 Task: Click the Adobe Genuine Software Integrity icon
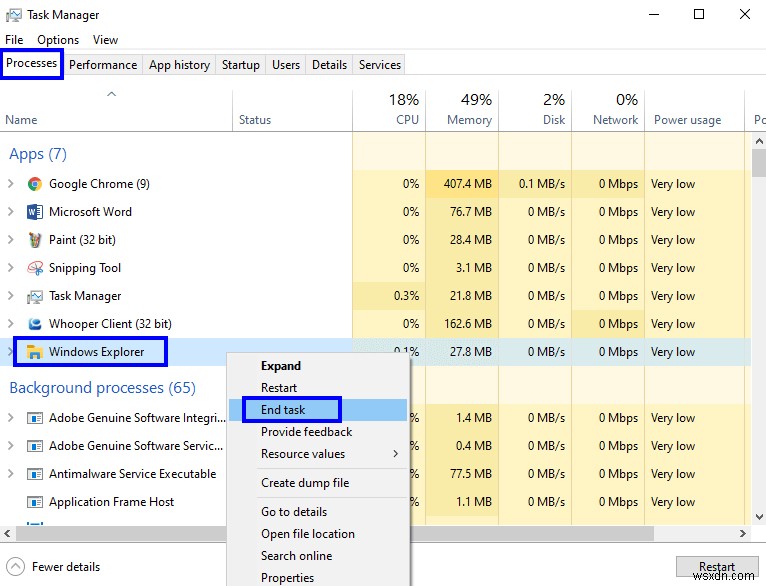pyautogui.click(x=35, y=418)
